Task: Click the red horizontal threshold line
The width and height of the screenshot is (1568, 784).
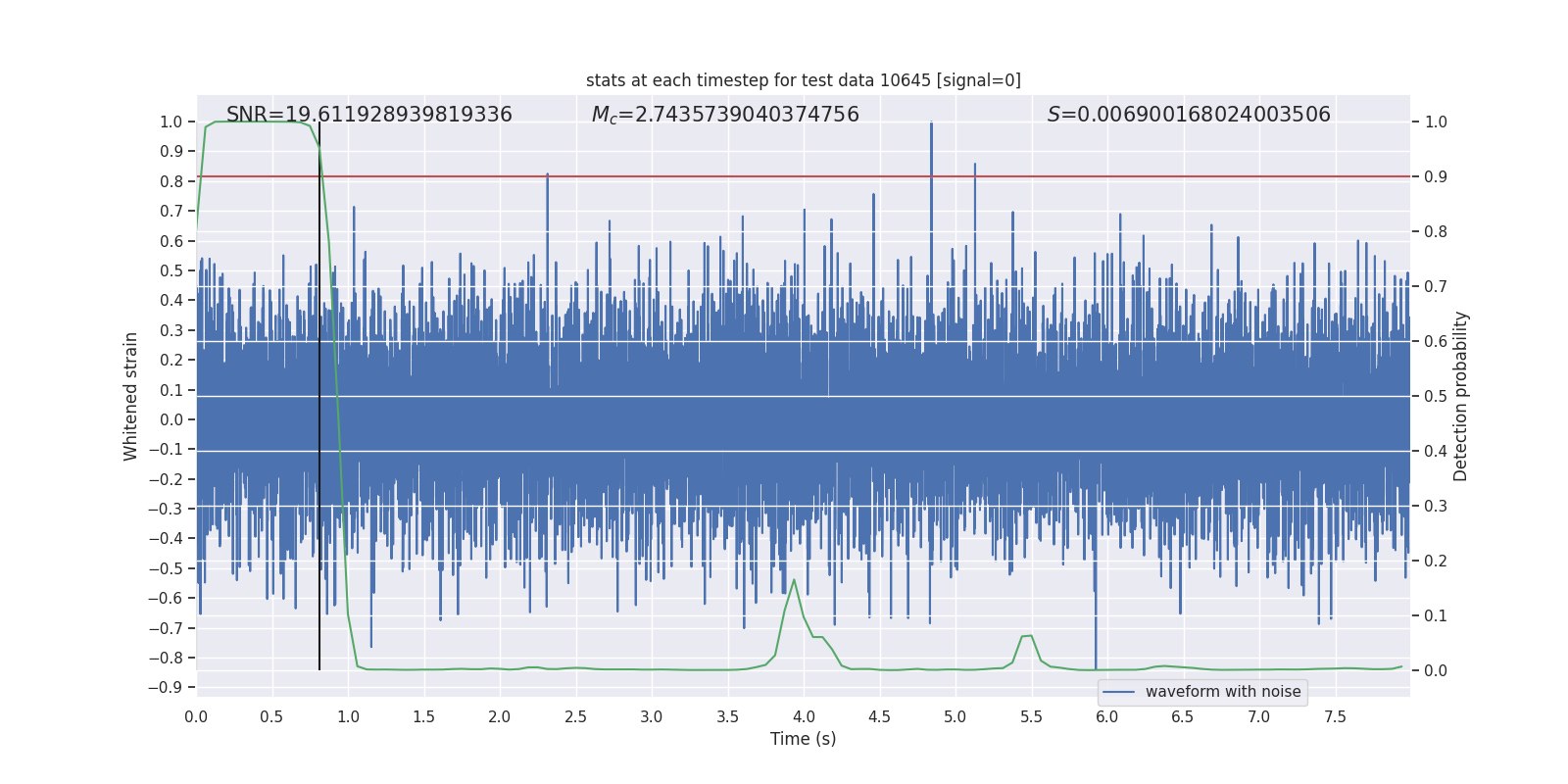Action: point(686,176)
